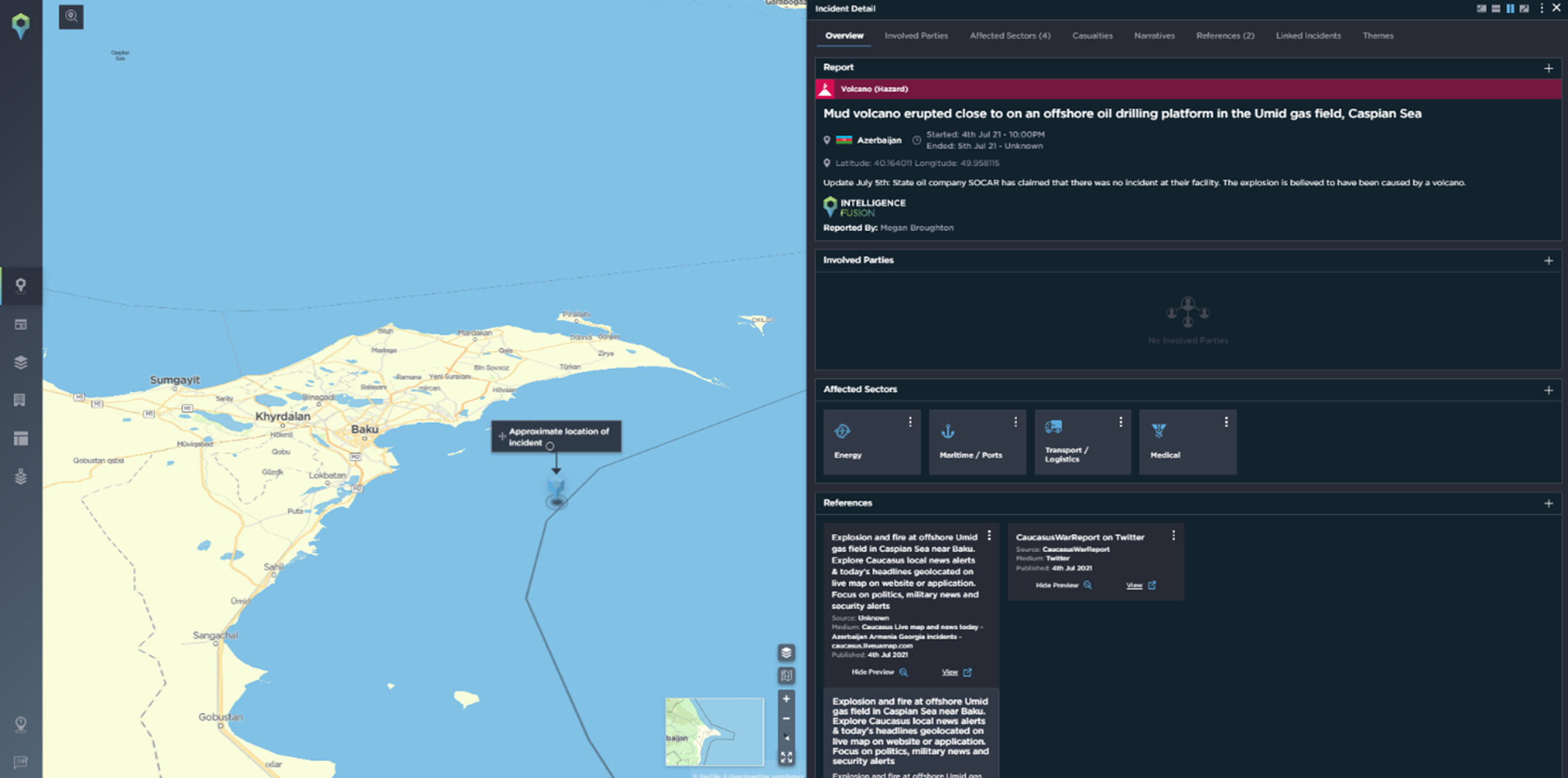Open the Linked Incidents tab
Screen dimensions: 1568x778
1308,35
